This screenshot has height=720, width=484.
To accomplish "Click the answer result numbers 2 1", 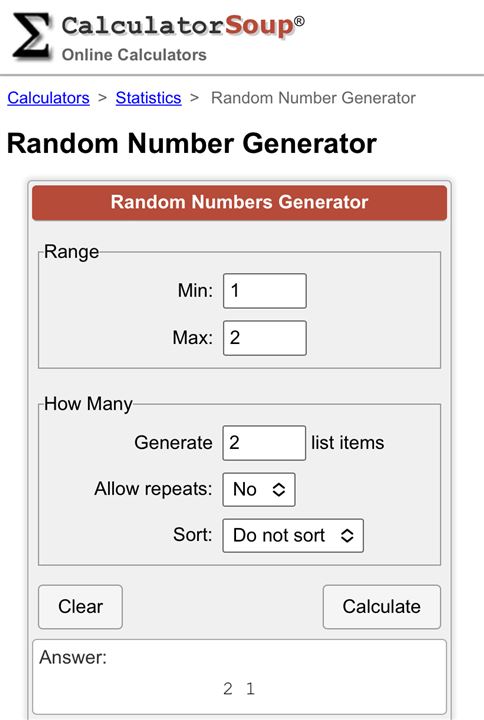I will 239,688.
